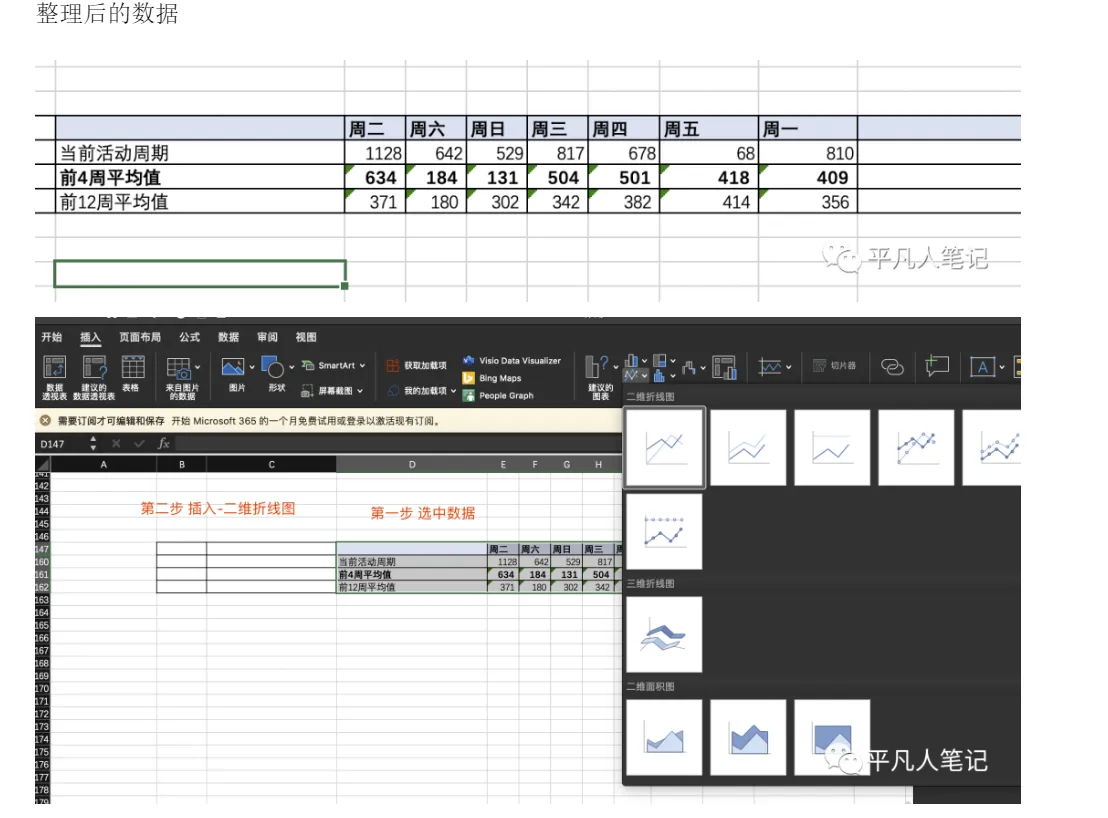The width and height of the screenshot is (1108, 818).
Task: Switch to the 视图 (View) tab
Action: coord(306,337)
